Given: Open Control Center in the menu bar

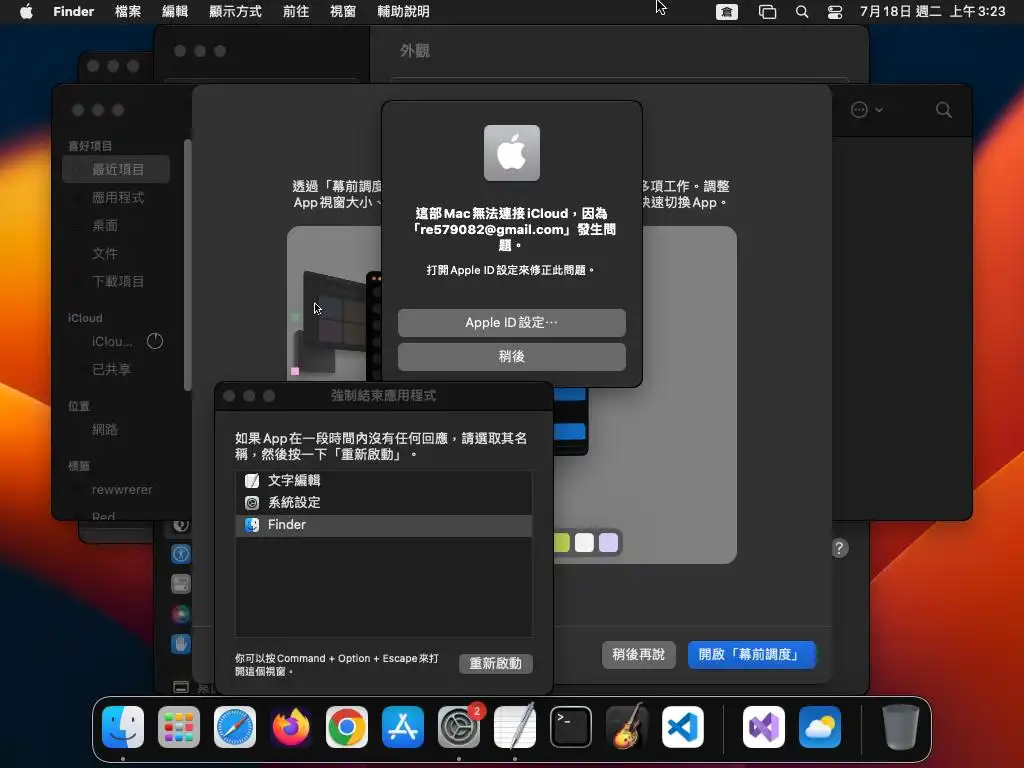Looking at the screenshot, I should 835,12.
